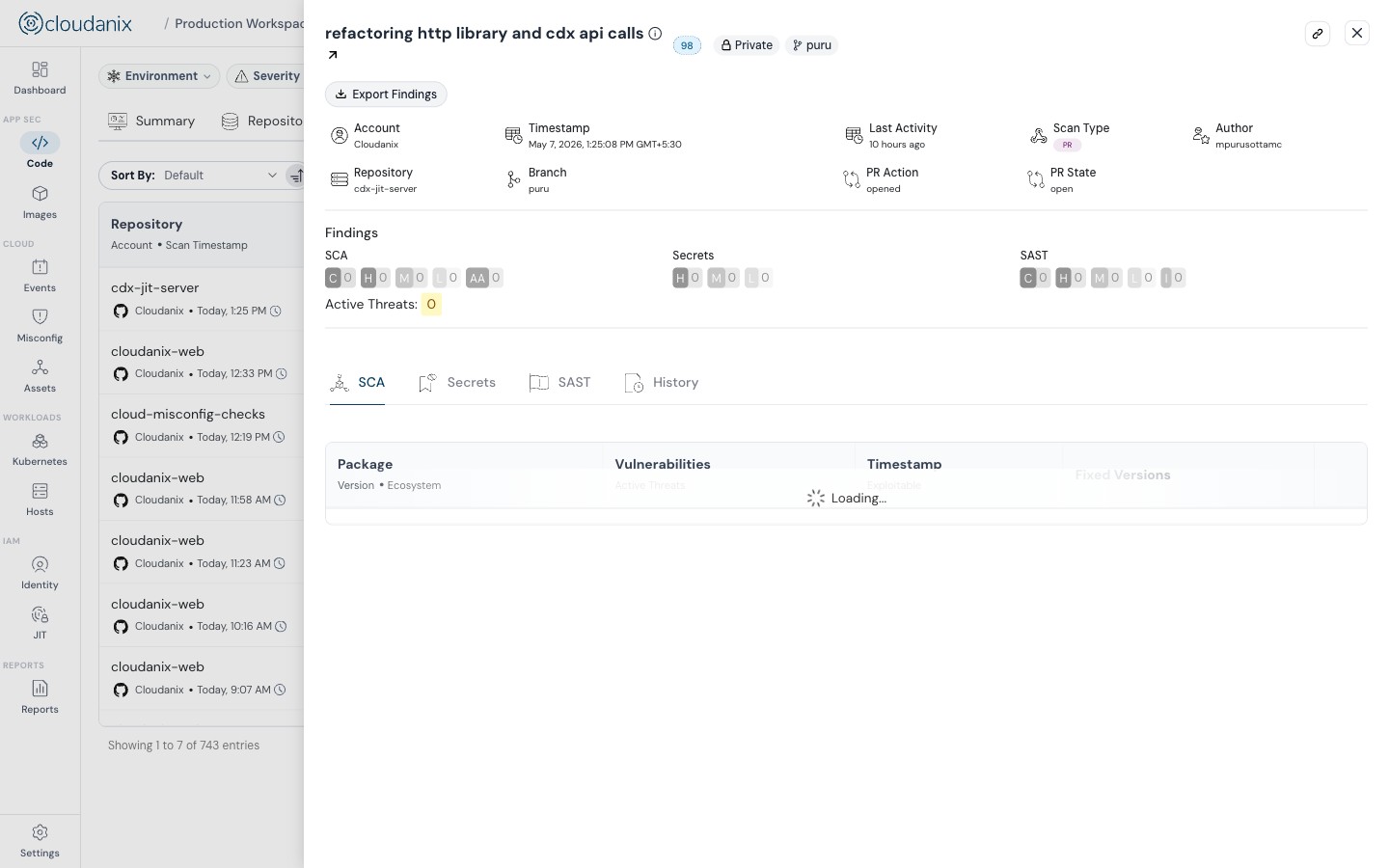Open the Misconfig shield icon
1389x868 pixels.
coord(40,317)
